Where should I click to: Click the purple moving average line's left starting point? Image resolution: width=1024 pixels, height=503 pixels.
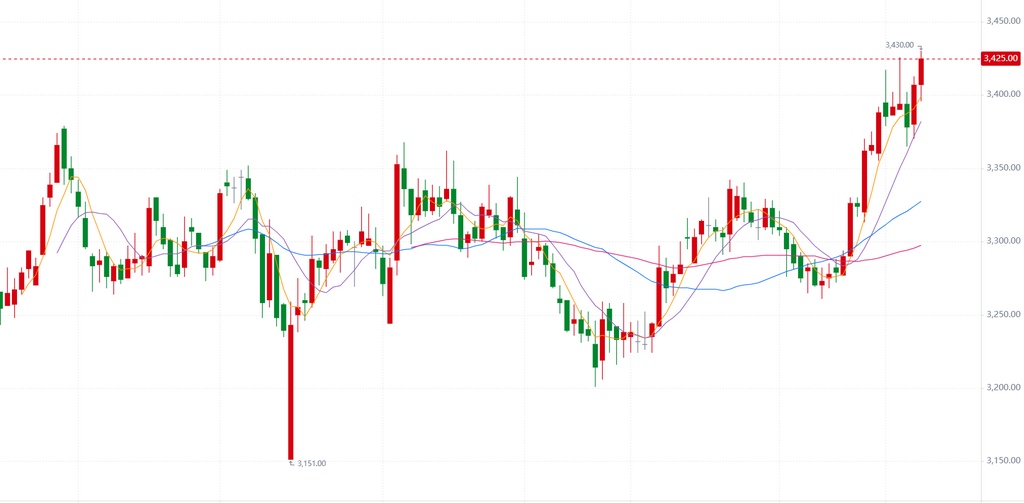pyautogui.click(x=58, y=252)
